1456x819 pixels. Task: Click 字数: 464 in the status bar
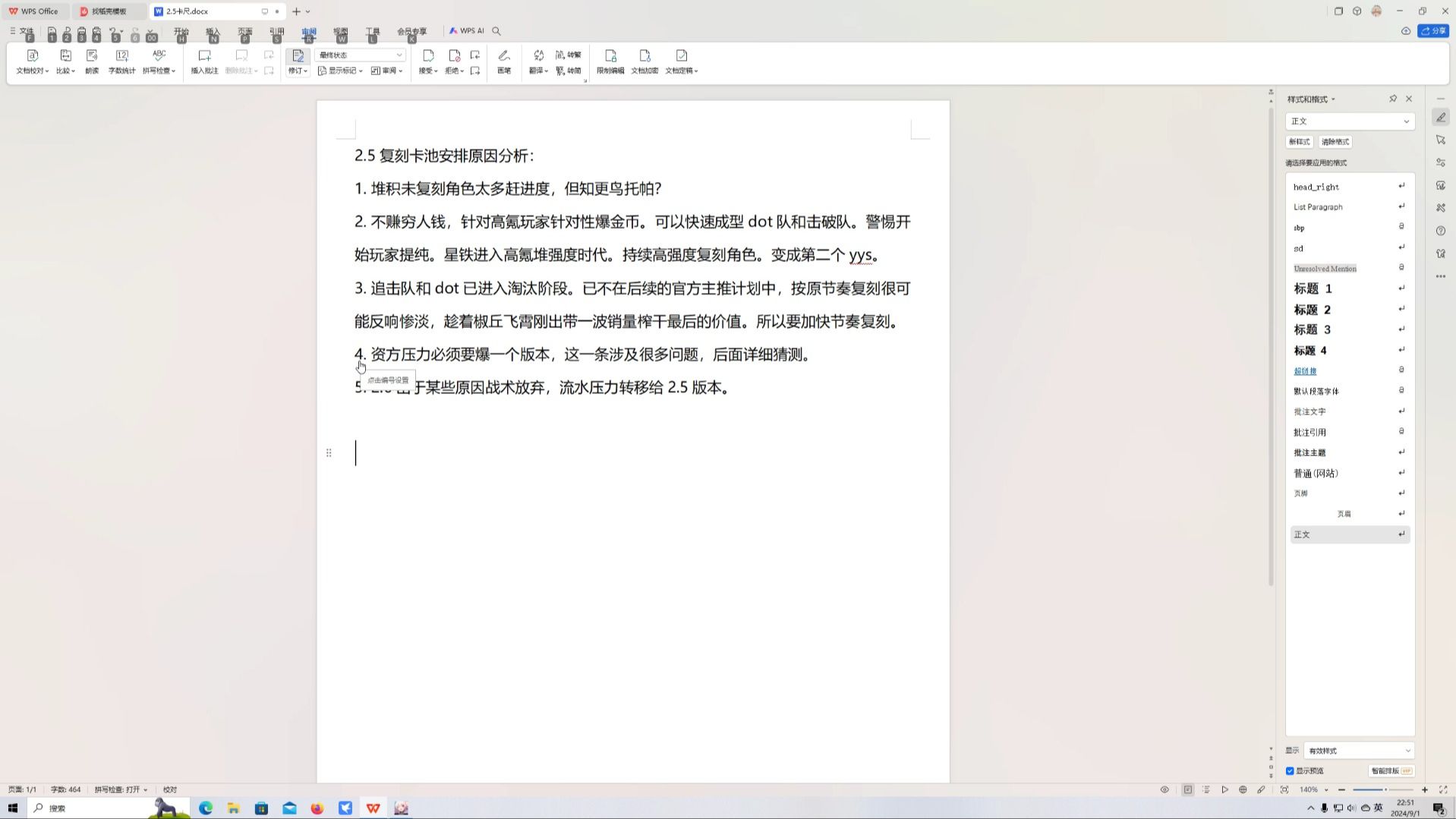coord(65,789)
